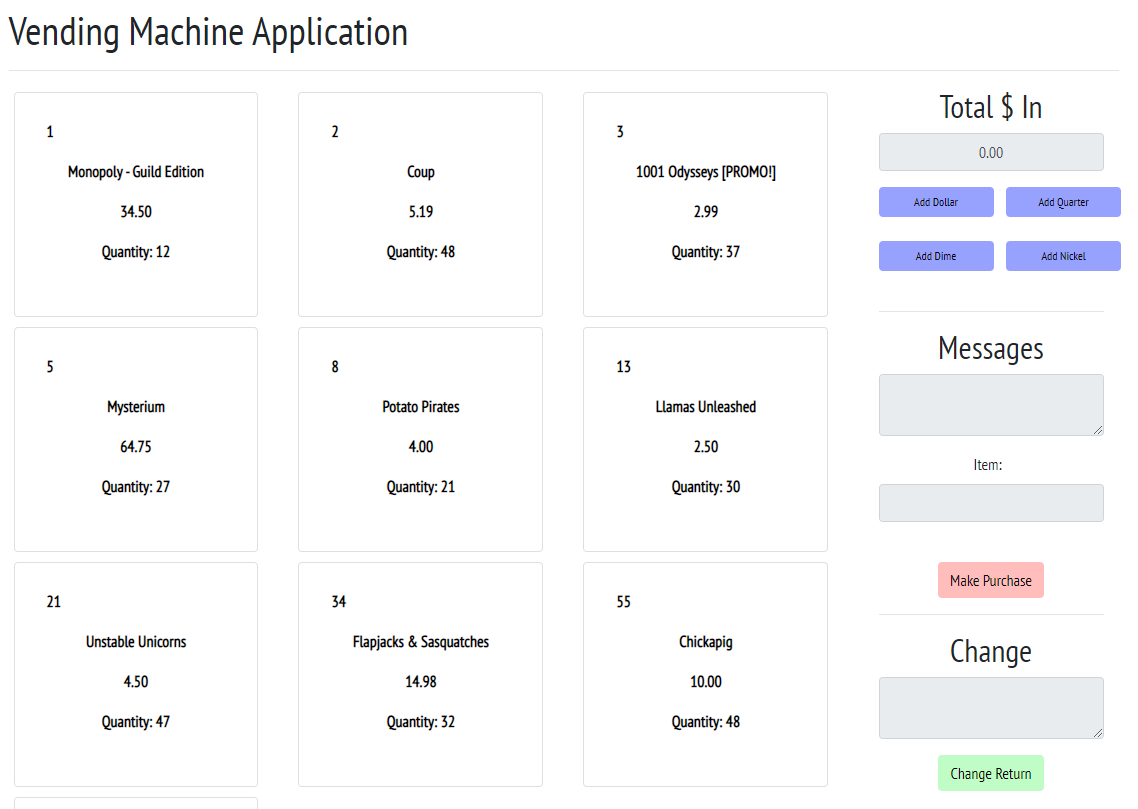Click item number 55
The width and height of the screenshot is (1138, 809).
pos(623,601)
